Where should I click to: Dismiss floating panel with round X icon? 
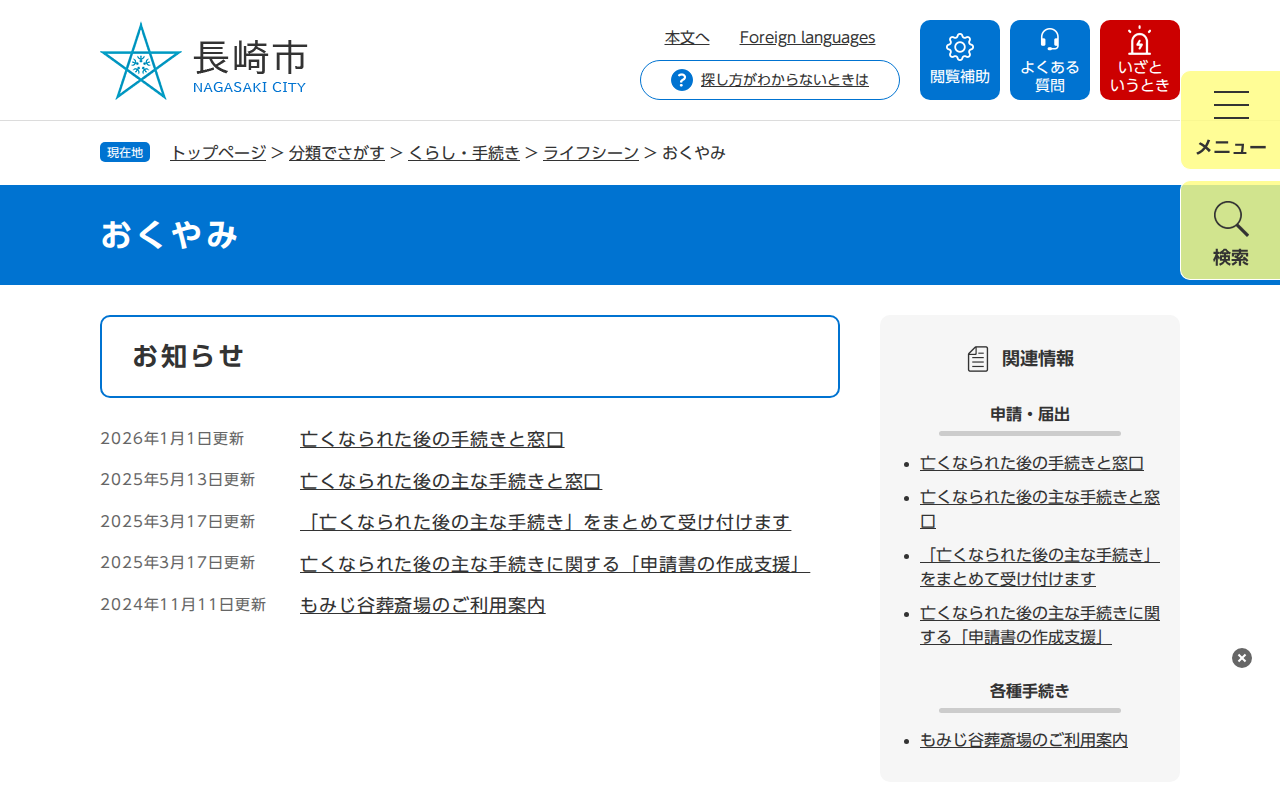click(1242, 658)
